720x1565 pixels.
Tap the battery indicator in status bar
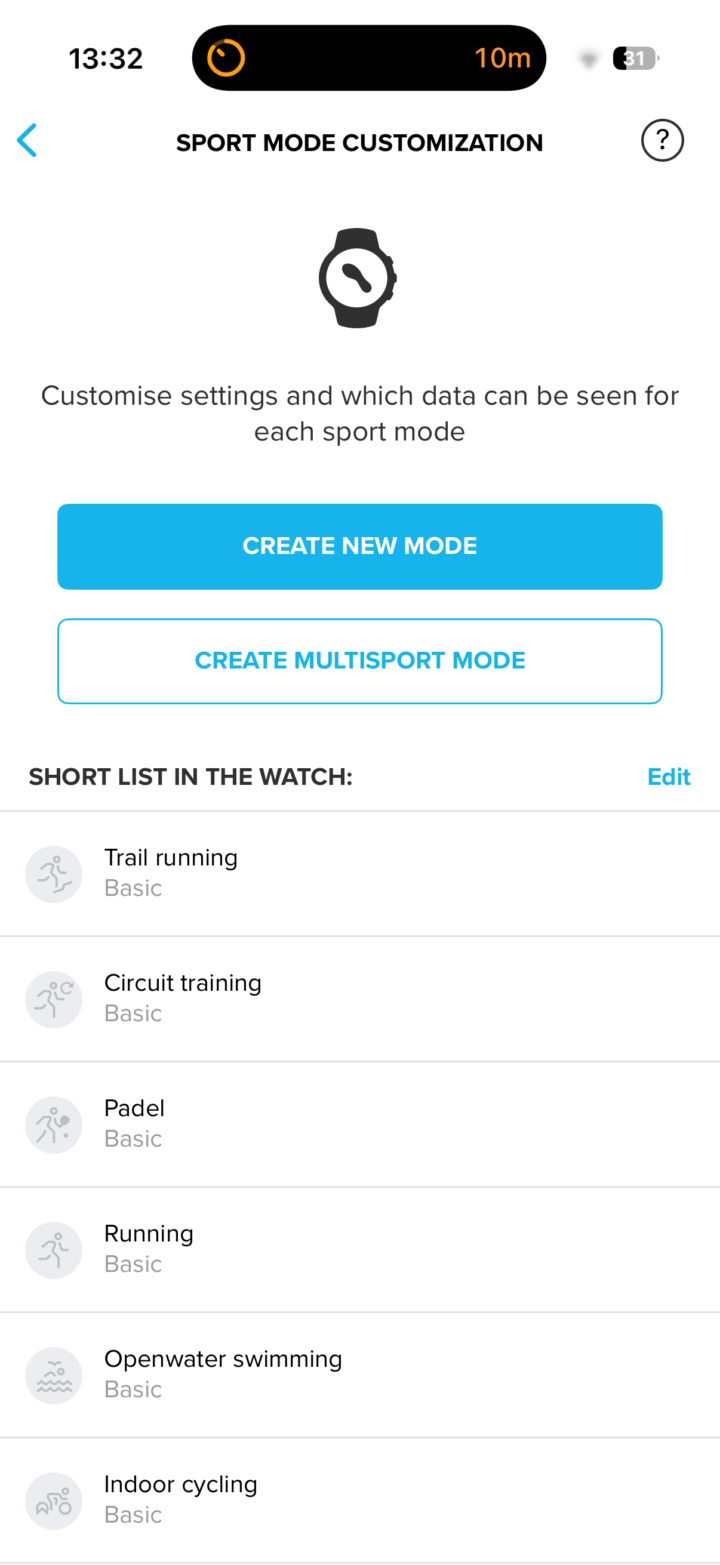click(x=635, y=59)
